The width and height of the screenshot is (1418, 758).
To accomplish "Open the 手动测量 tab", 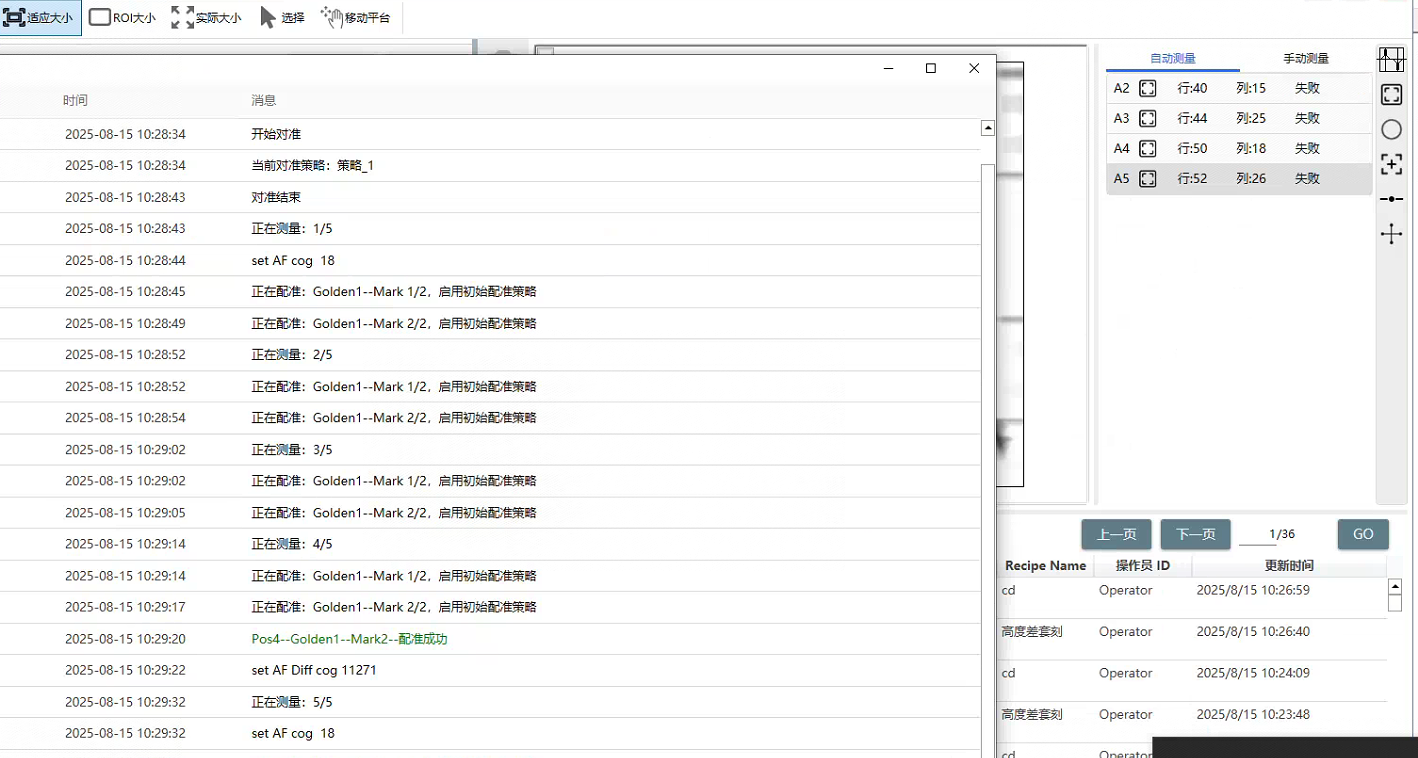I will click(x=1305, y=59).
